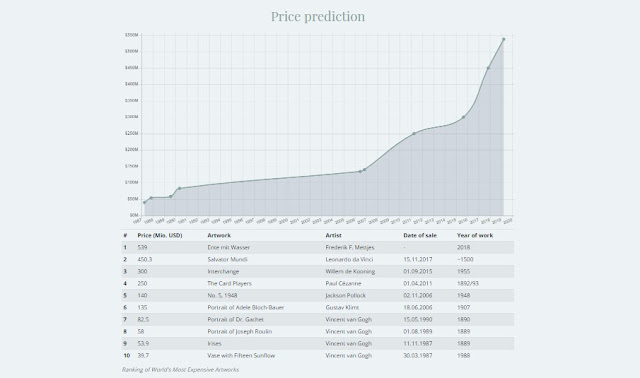Select the $82.5M Dr. Gachet data point
The height and width of the screenshot is (378, 640).
pos(180,188)
